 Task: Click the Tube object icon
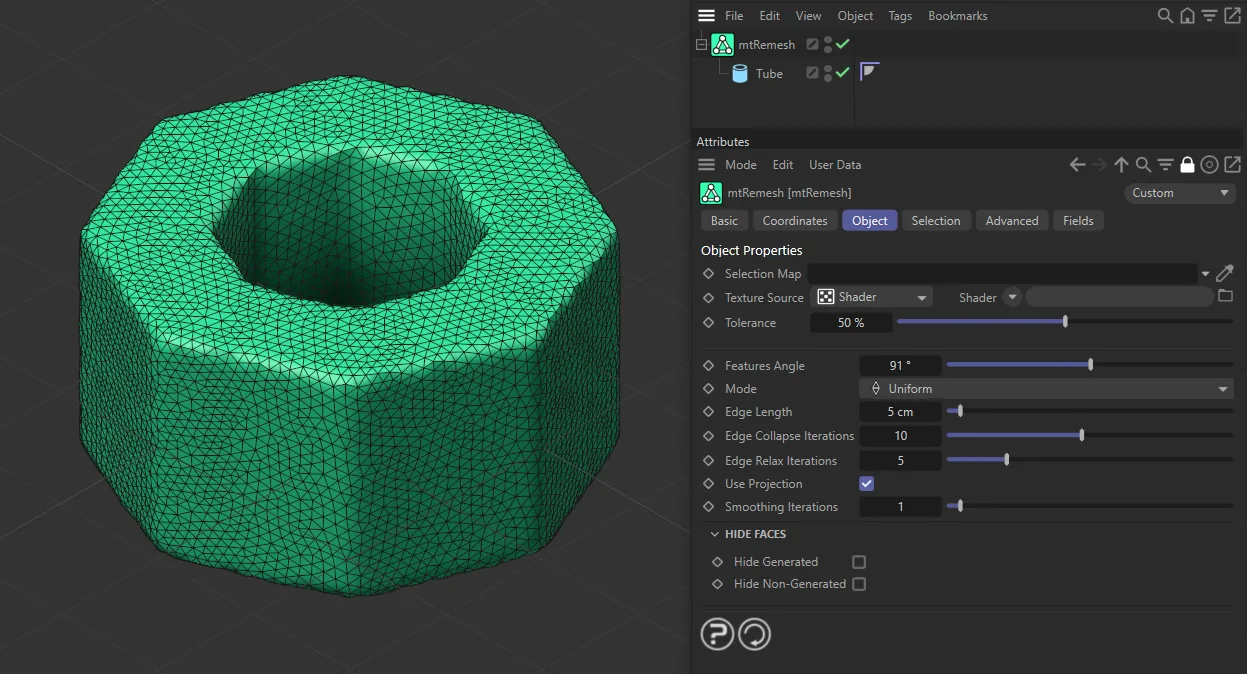pos(740,73)
